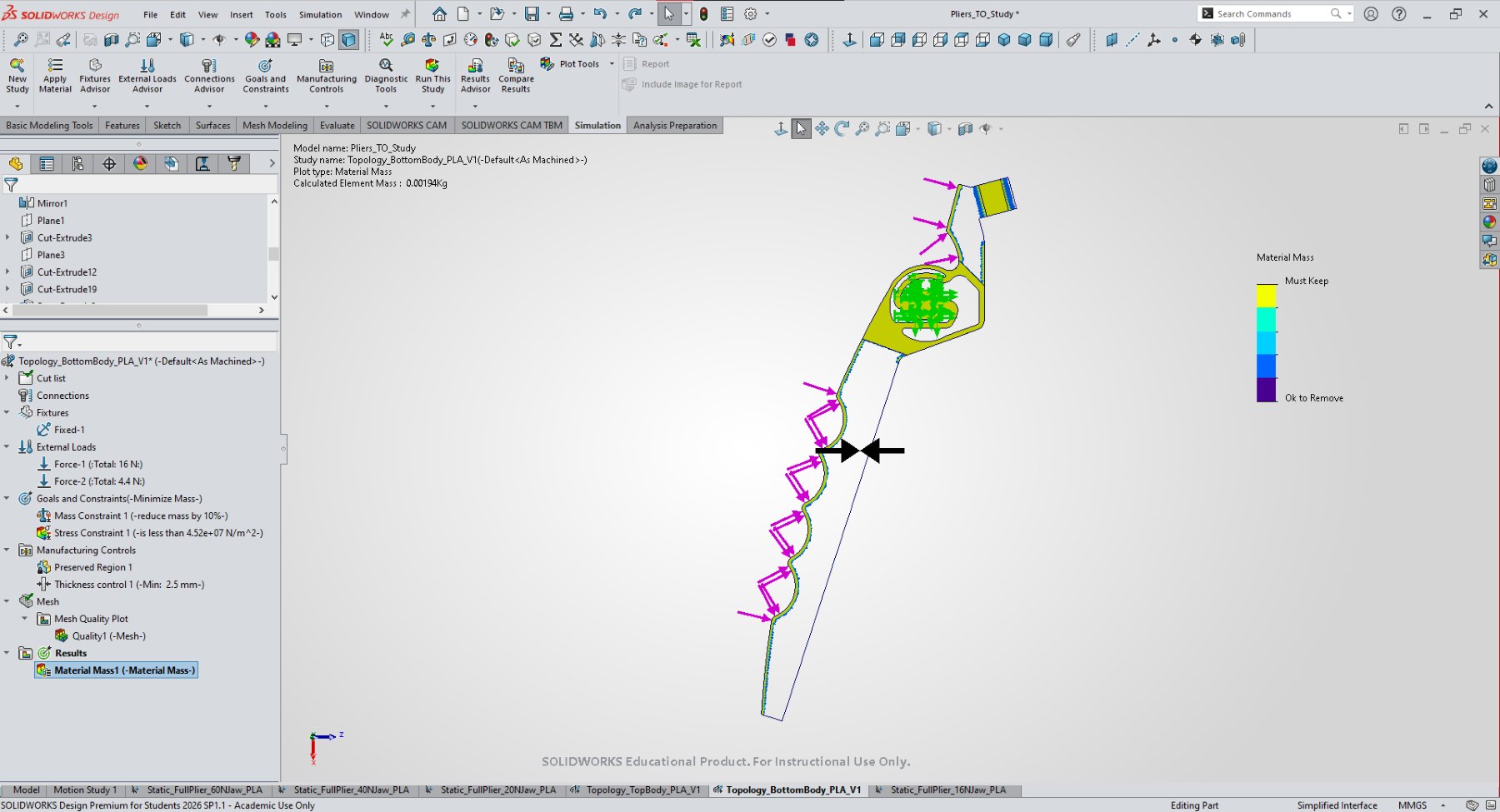Click the purple Ok to Remove legend color

(x=1266, y=390)
